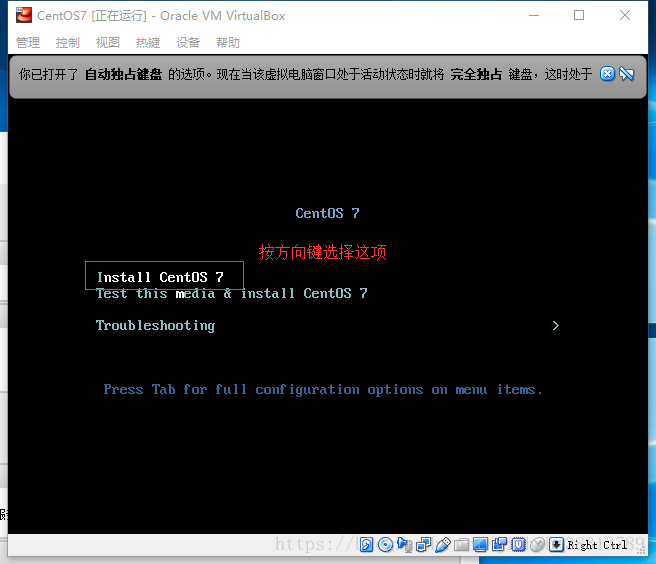The image size is (656, 564).
Task: Open the 热键 menu
Action: 148,42
